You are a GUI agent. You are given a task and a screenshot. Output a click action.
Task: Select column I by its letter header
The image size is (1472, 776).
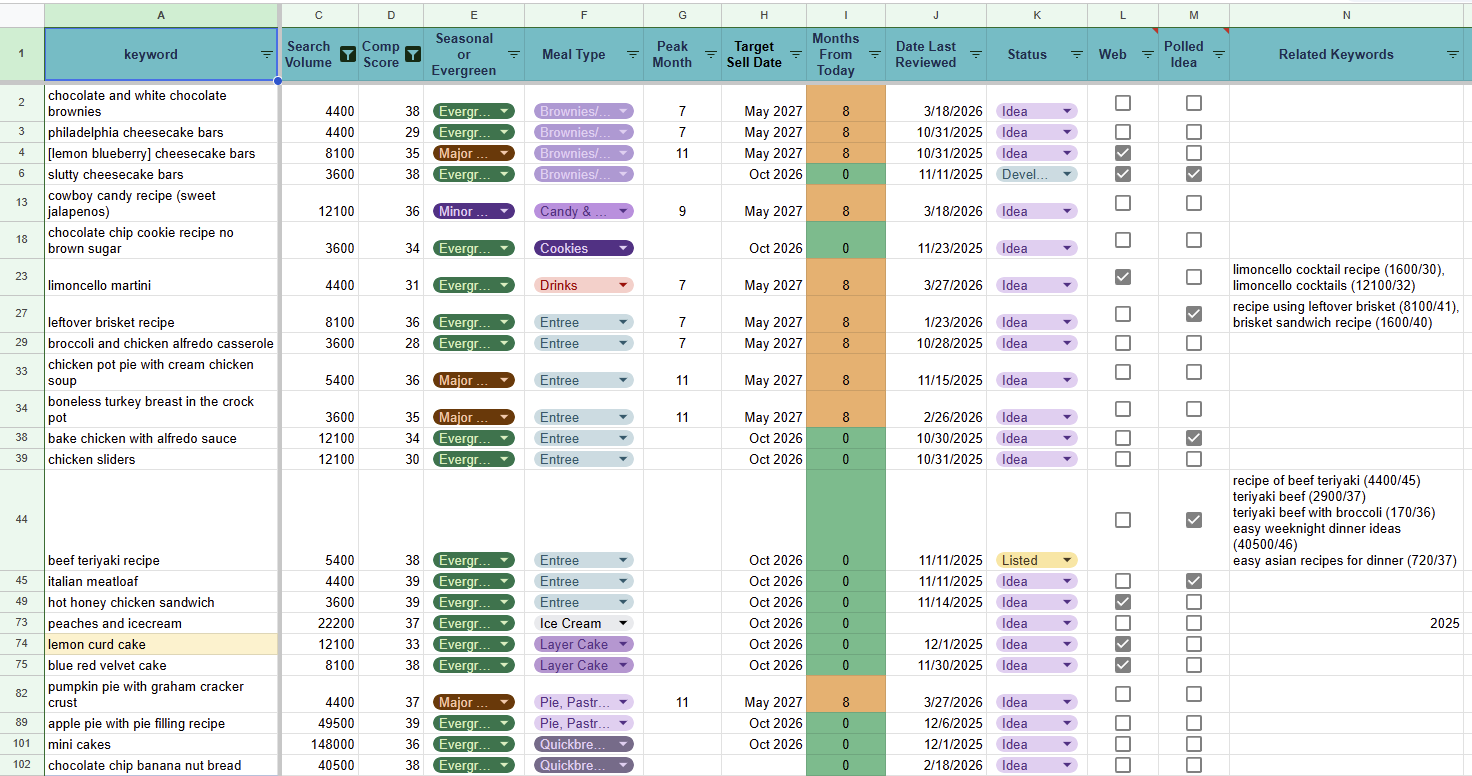[846, 15]
